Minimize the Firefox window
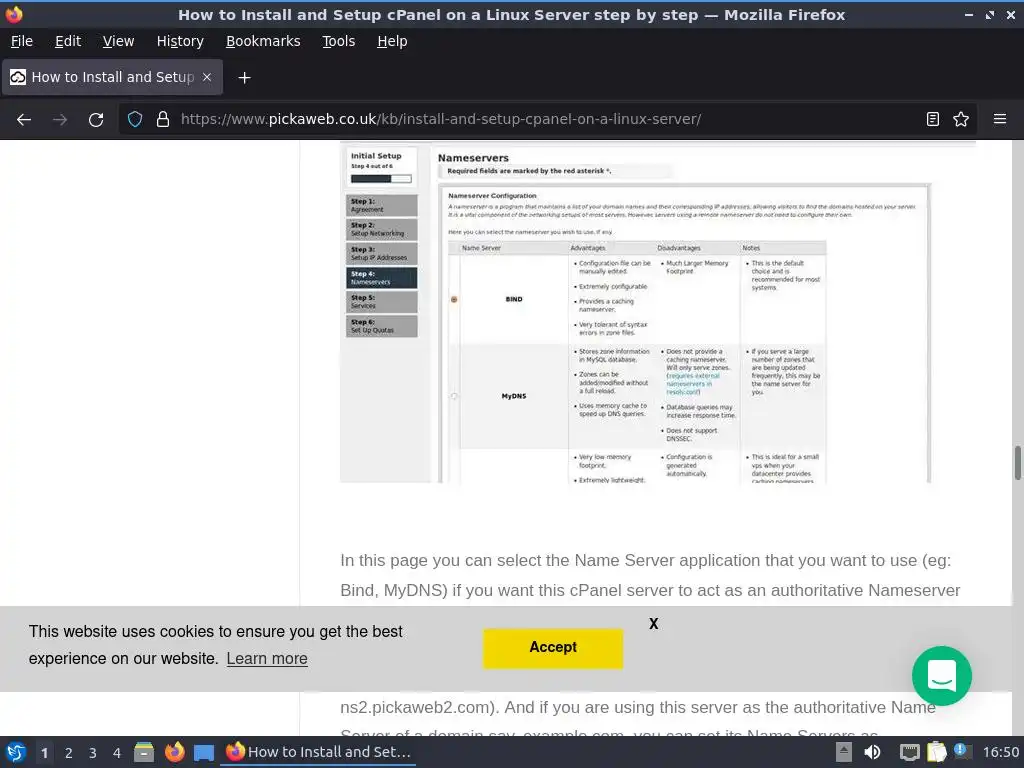 [968, 14]
